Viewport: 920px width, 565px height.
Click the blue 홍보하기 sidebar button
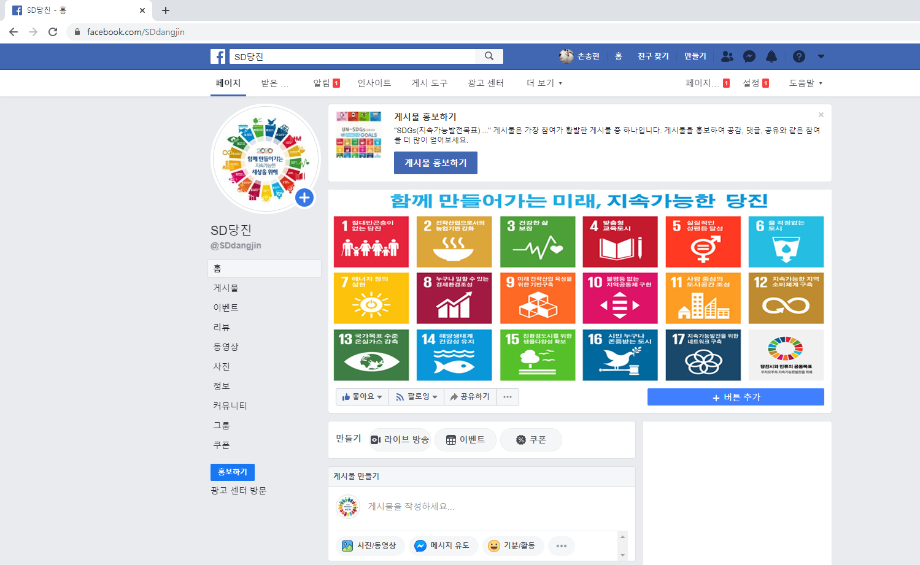point(232,472)
